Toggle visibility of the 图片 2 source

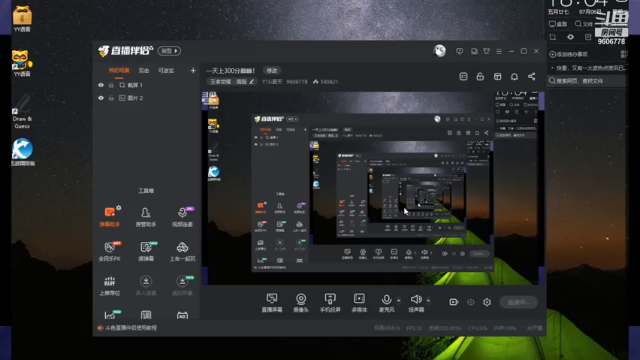(101, 98)
